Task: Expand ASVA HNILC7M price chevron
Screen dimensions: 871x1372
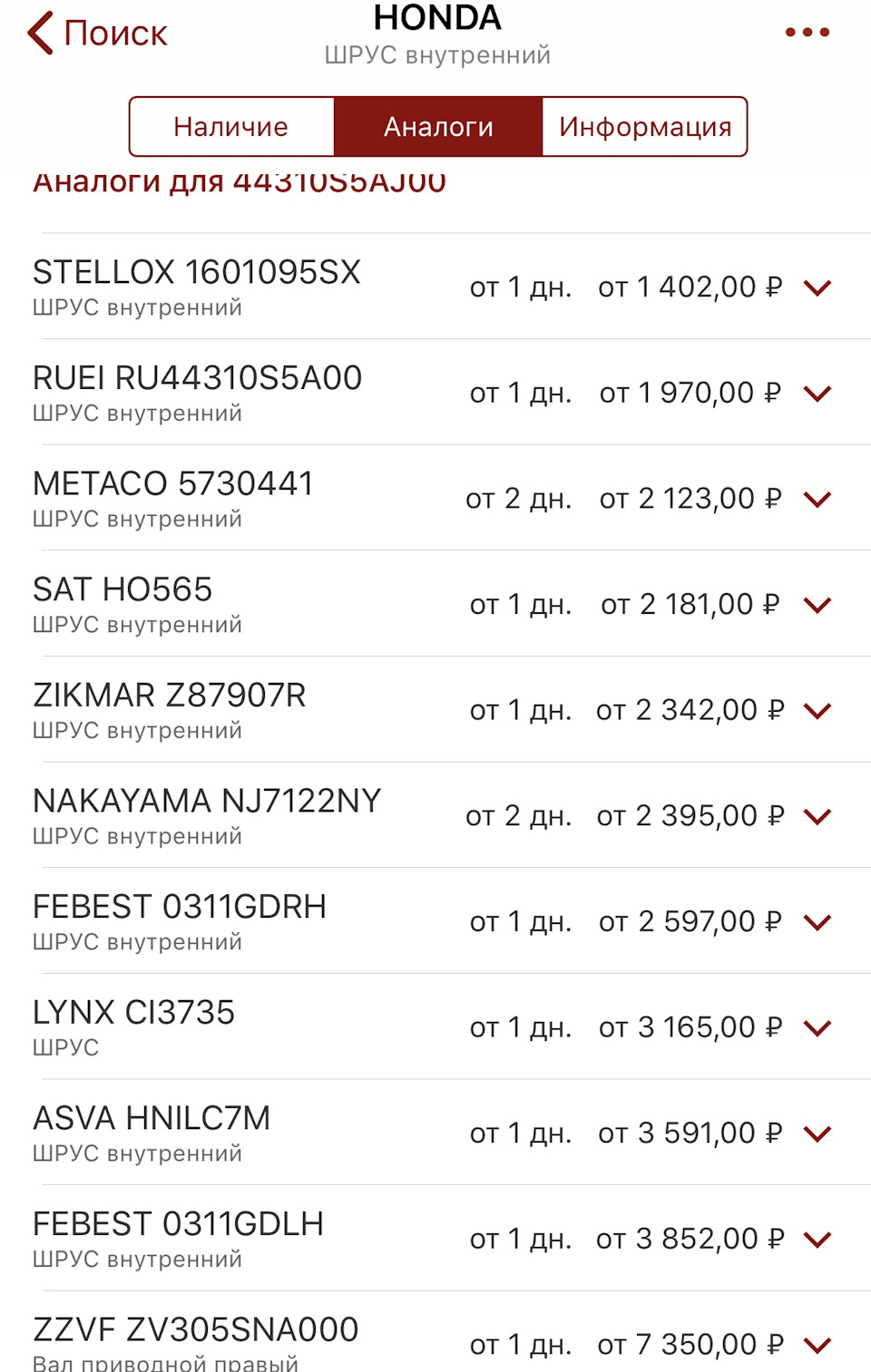Action: coord(817,1134)
